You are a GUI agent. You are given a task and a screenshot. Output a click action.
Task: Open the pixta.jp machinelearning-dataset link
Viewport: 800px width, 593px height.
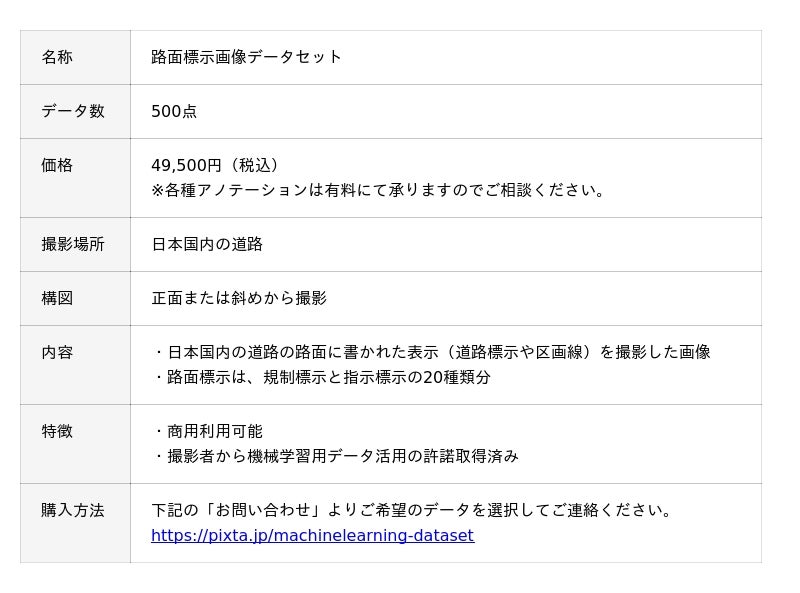312,536
